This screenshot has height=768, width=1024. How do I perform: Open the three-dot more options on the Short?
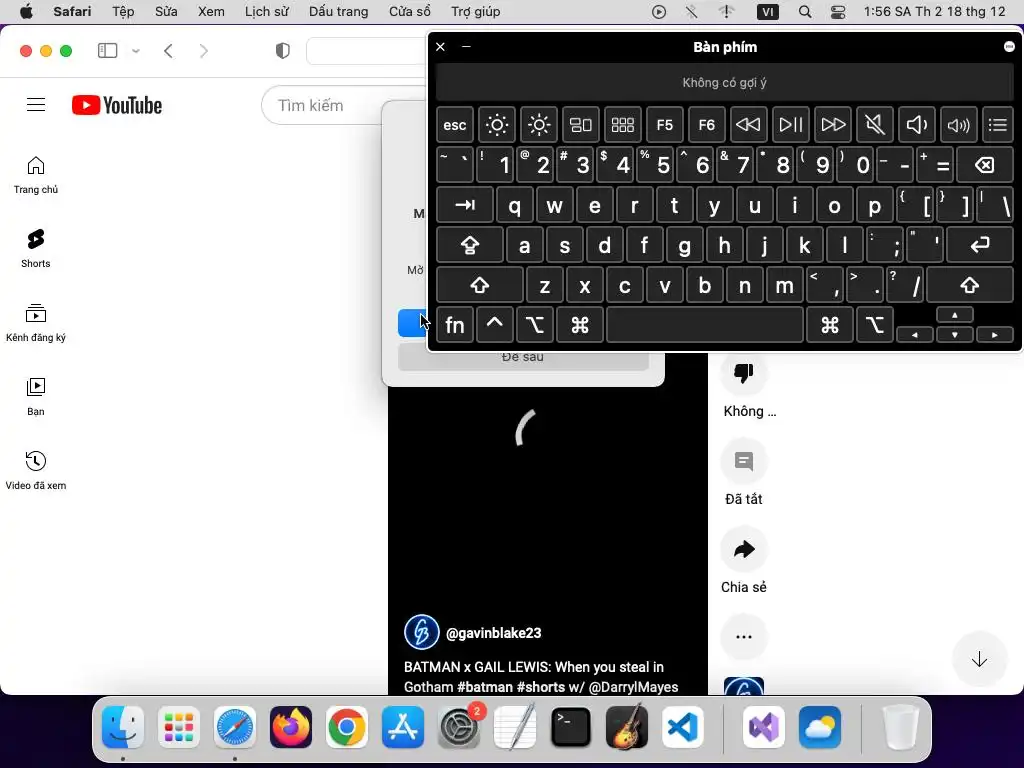click(x=744, y=637)
